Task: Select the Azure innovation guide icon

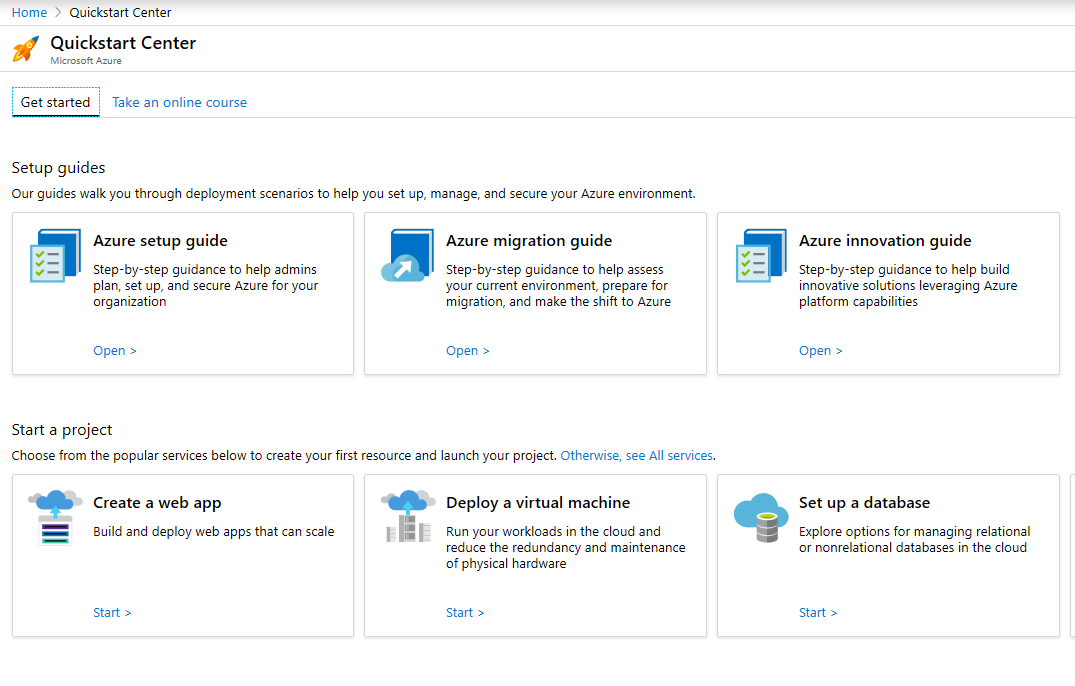Action: [x=761, y=257]
